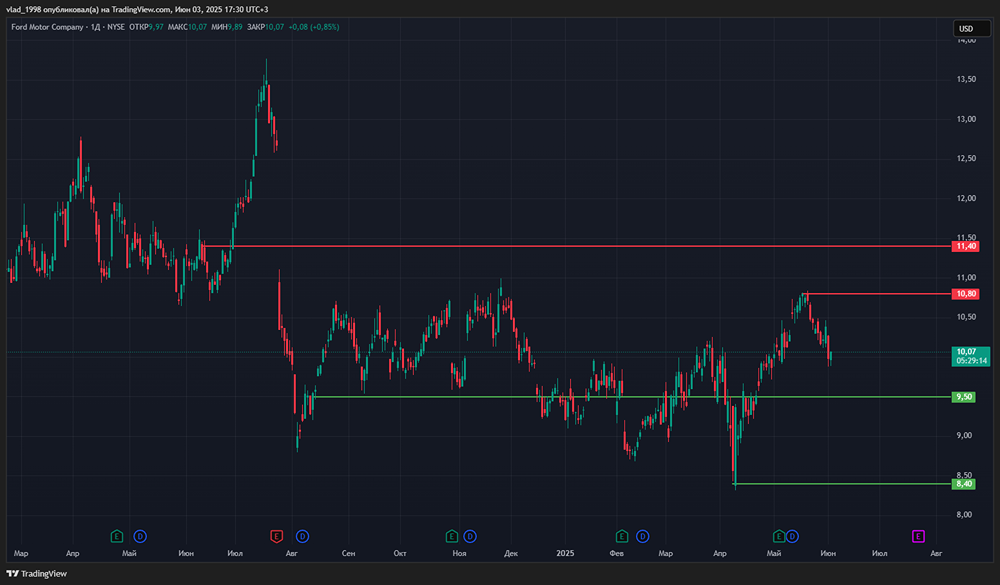This screenshot has width=1000, height=585.
Task: Click the green earnings marker near Ноя
Action: (x=451, y=536)
